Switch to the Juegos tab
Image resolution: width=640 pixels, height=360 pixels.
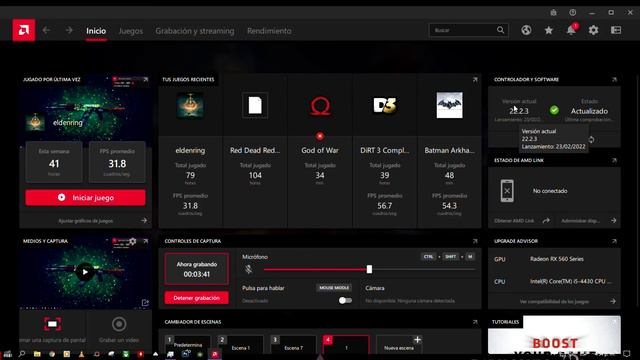pos(131,31)
